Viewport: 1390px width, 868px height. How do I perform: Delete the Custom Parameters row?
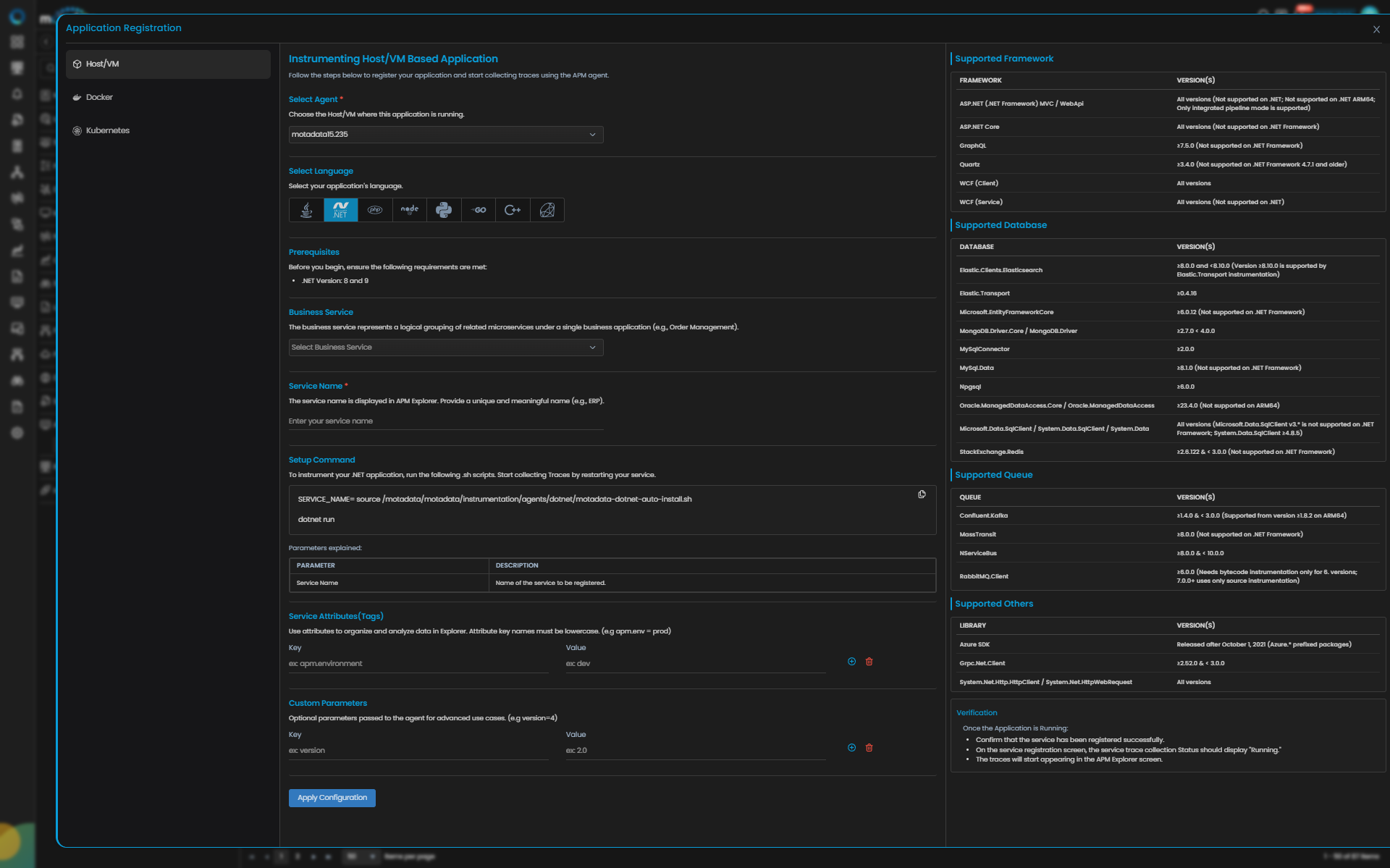(x=869, y=748)
